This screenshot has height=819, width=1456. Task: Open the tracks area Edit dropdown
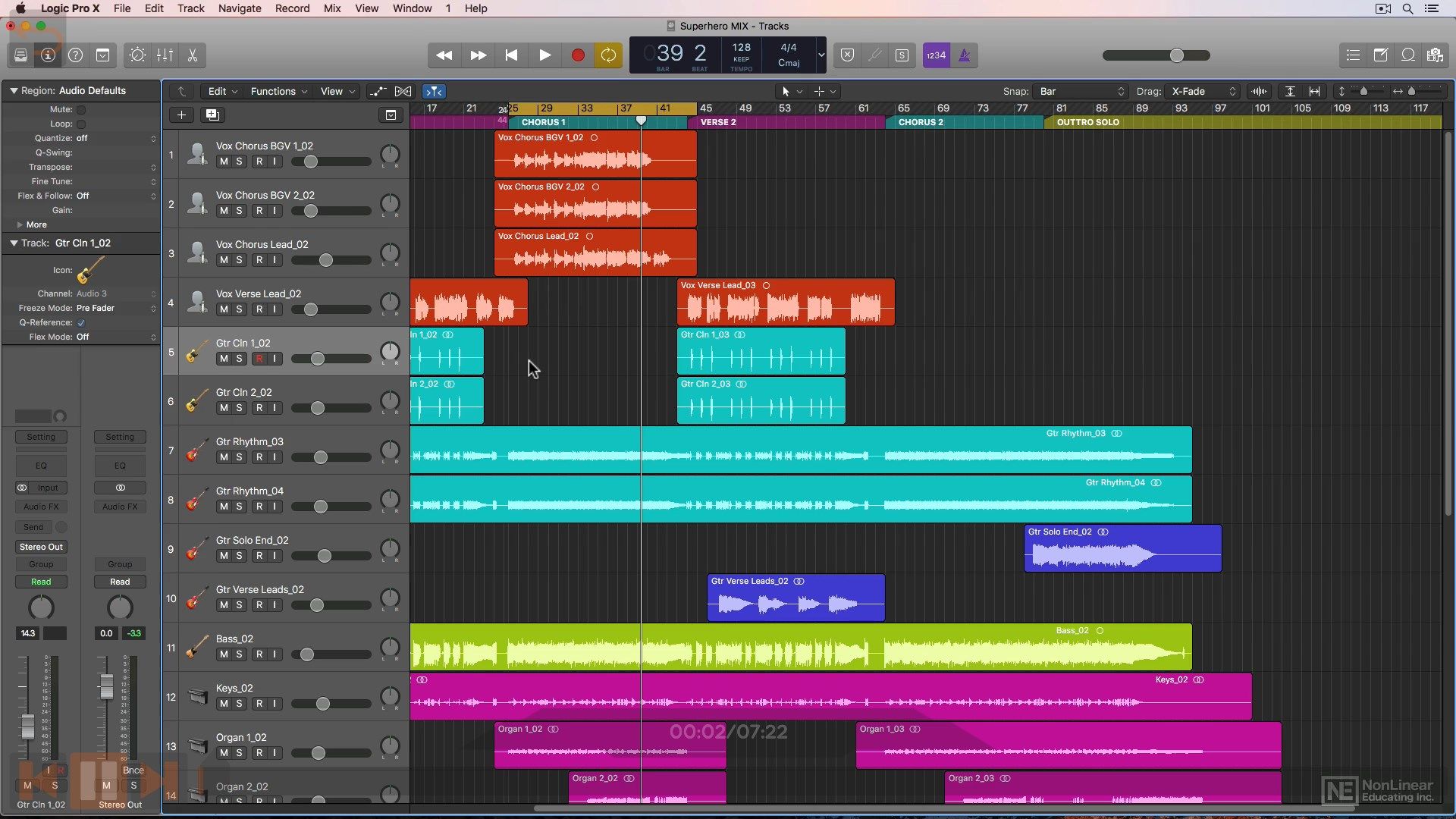(222, 92)
